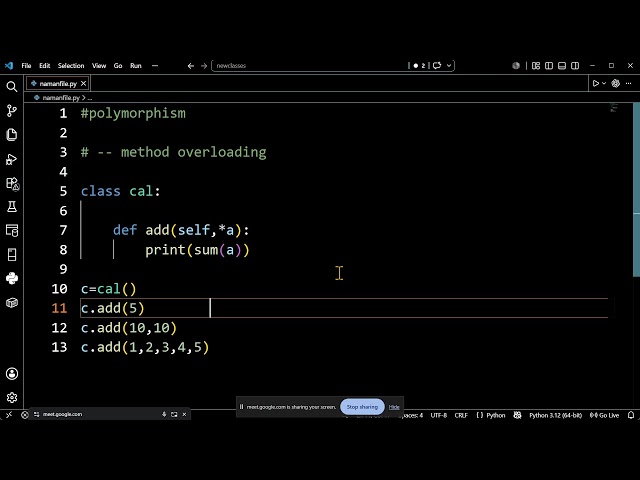Viewport: 640px width, 480px height.
Task: Click the round Copilot status icon
Action: coord(516,65)
